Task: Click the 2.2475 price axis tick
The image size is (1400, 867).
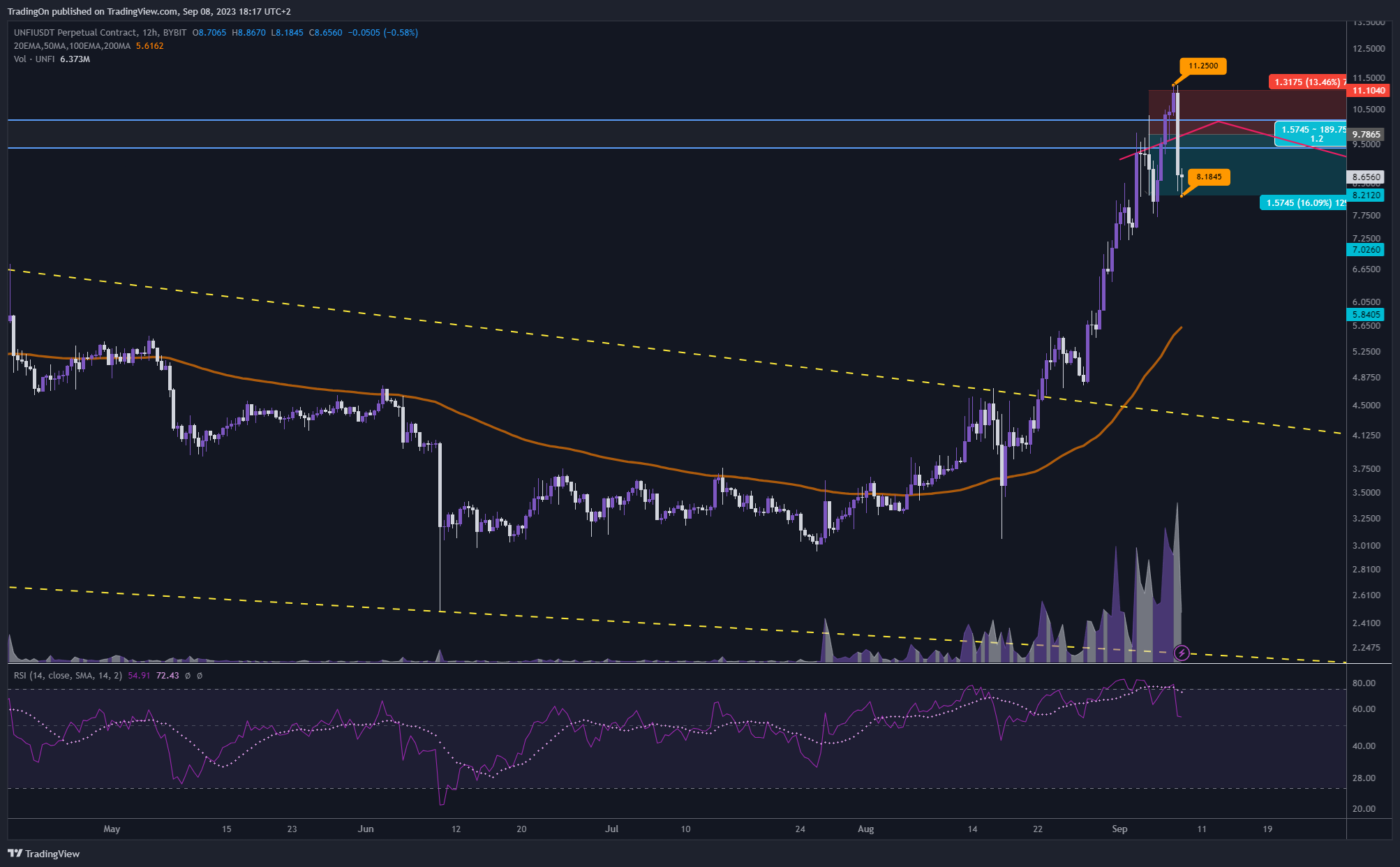Action: 1366,647
